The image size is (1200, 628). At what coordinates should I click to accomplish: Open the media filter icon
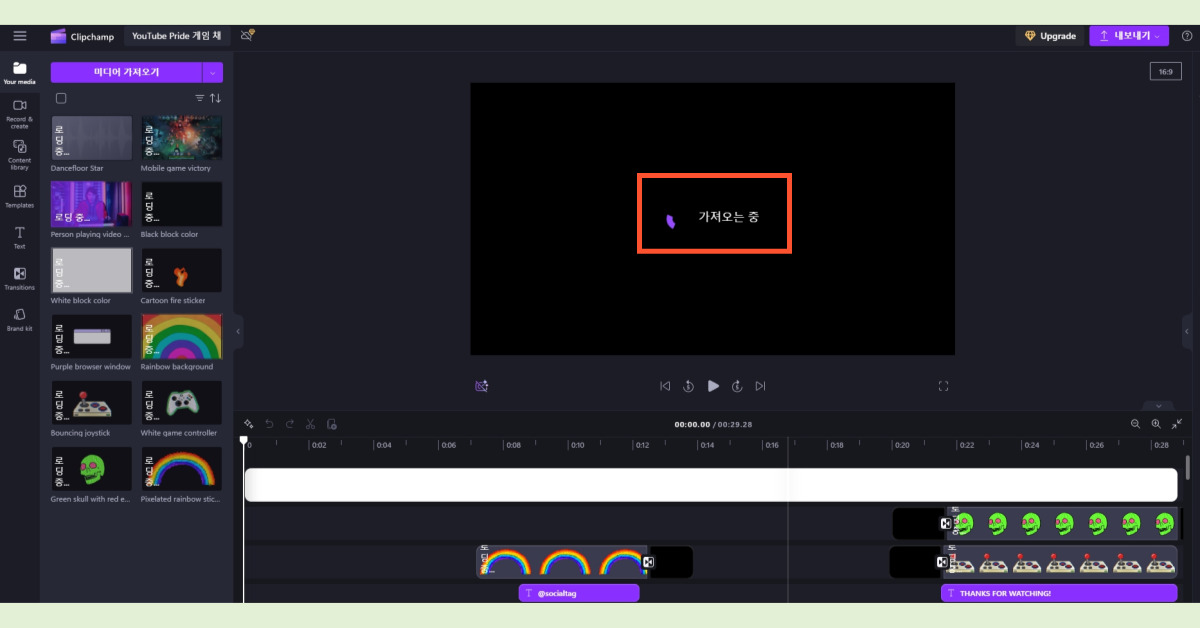coord(199,98)
